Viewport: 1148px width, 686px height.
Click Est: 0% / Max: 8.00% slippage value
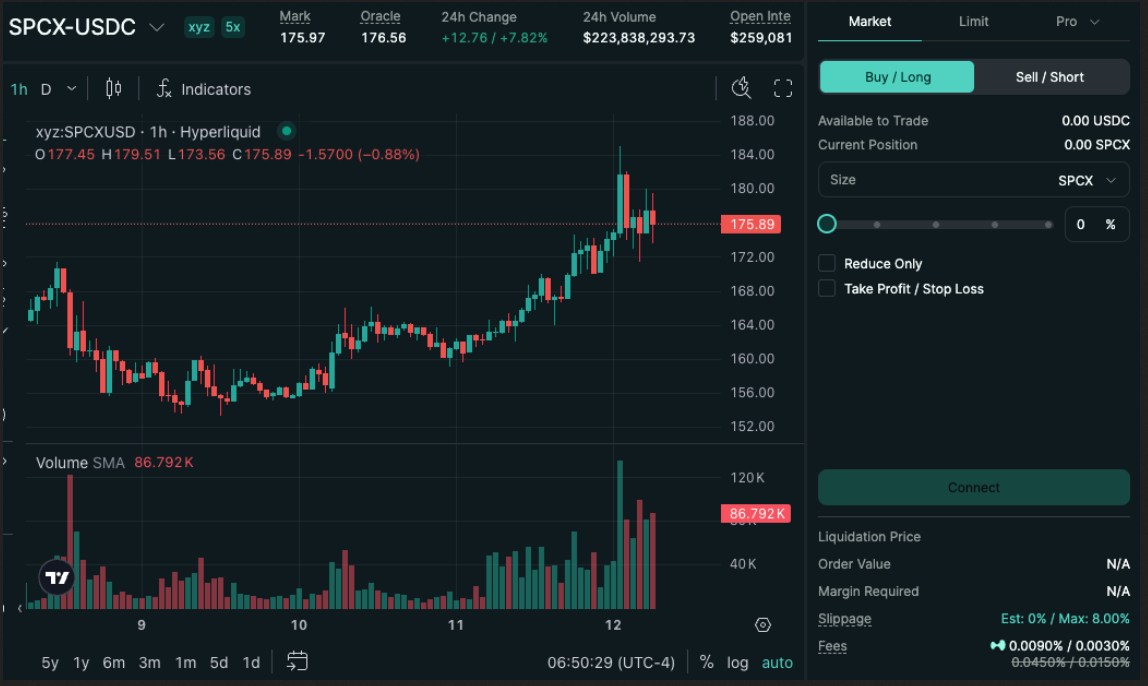tap(1065, 619)
